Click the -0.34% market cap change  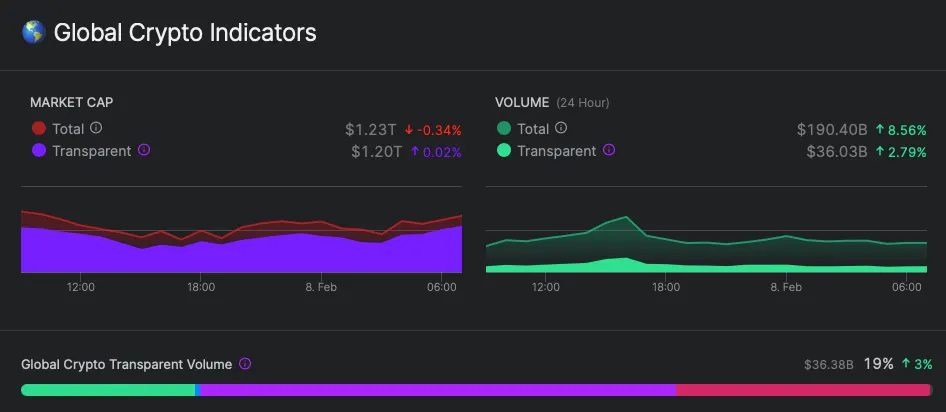pyautogui.click(x=433, y=130)
